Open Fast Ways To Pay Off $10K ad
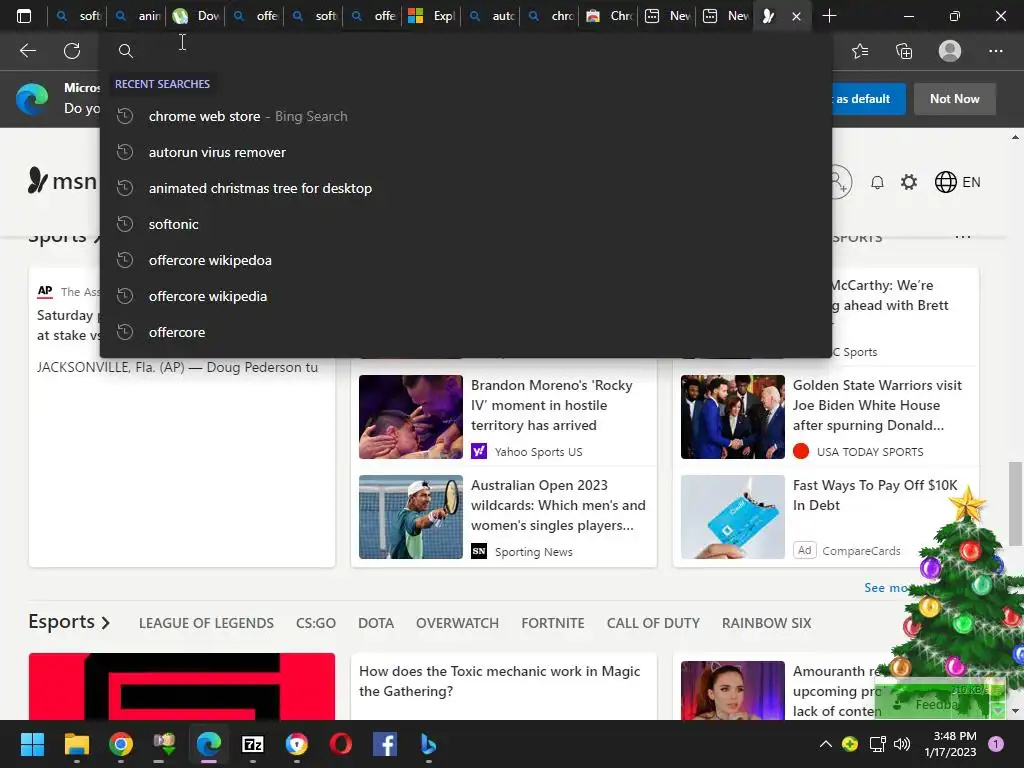The image size is (1024, 768). tap(875, 495)
